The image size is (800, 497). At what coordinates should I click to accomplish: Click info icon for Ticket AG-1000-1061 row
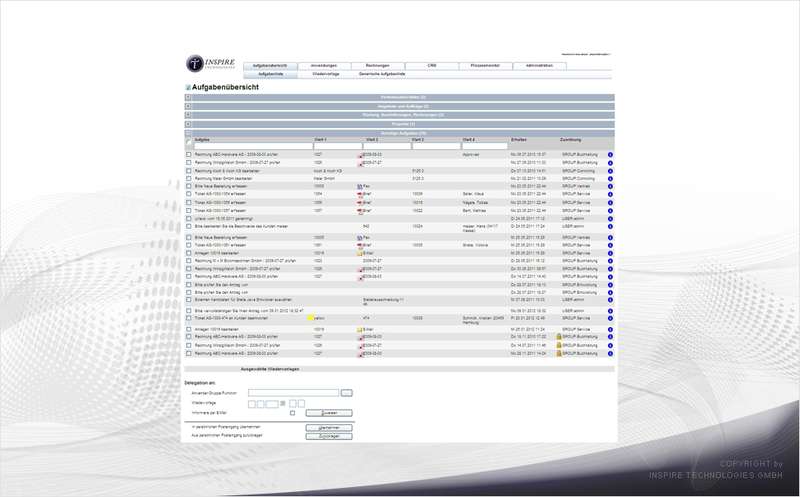coord(610,245)
